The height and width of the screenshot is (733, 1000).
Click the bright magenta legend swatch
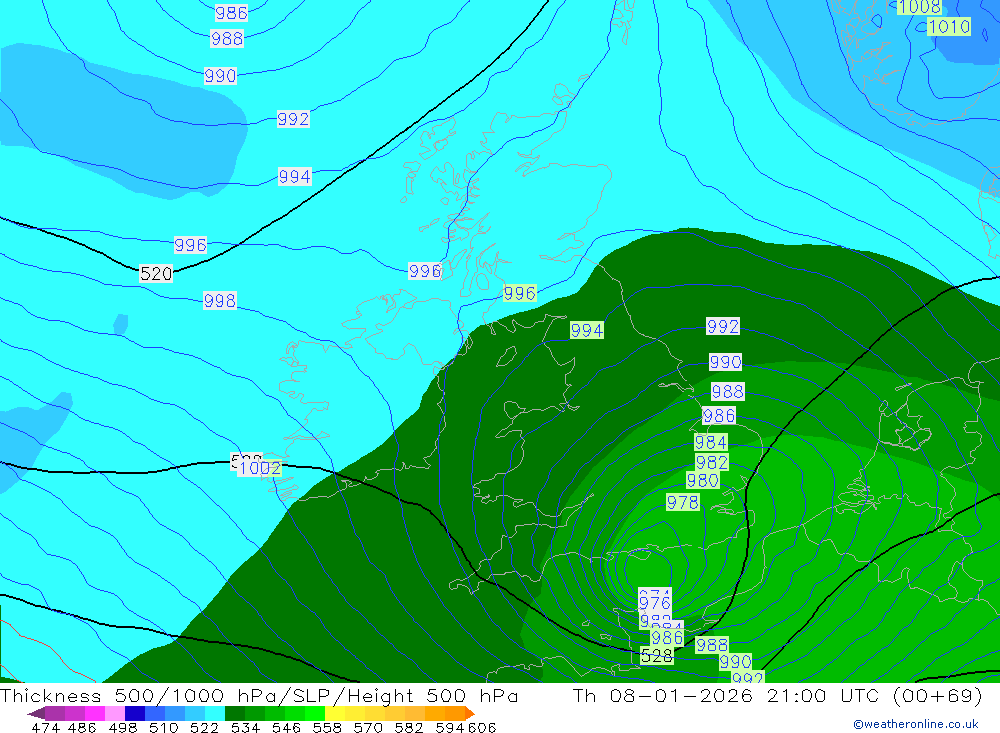pyautogui.click(x=95, y=713)
